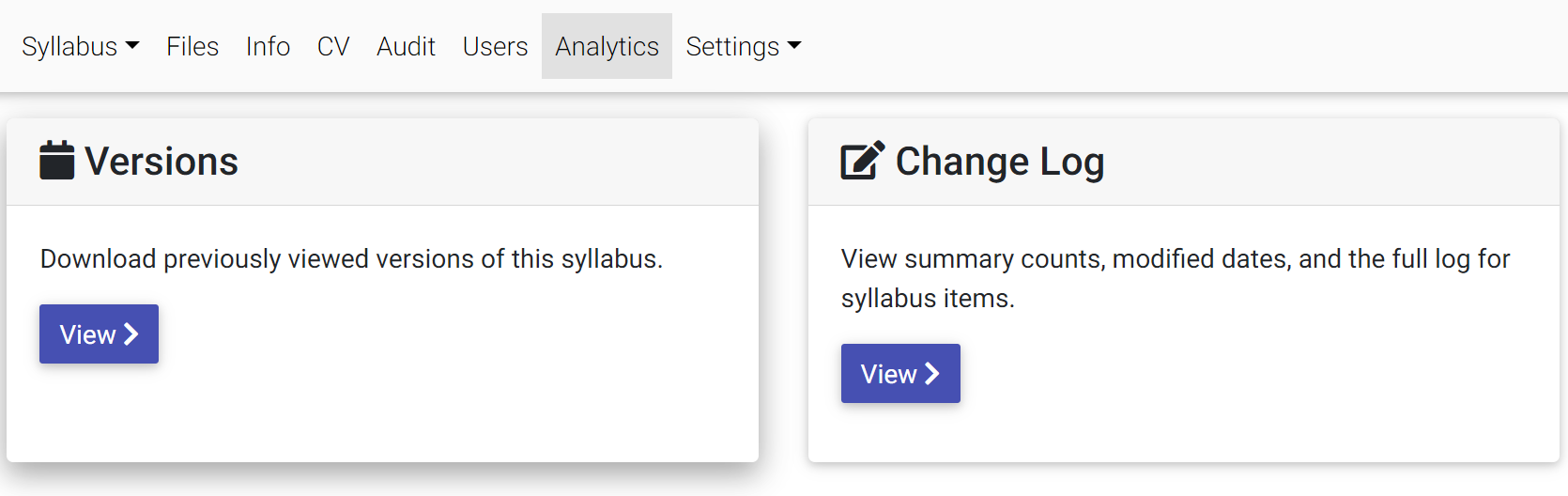Image resolution: width=1568 pixels, height=496 pixels.
Task: Select the active Analytics tab
Action: pyautogui.click(x=607, y=46)
